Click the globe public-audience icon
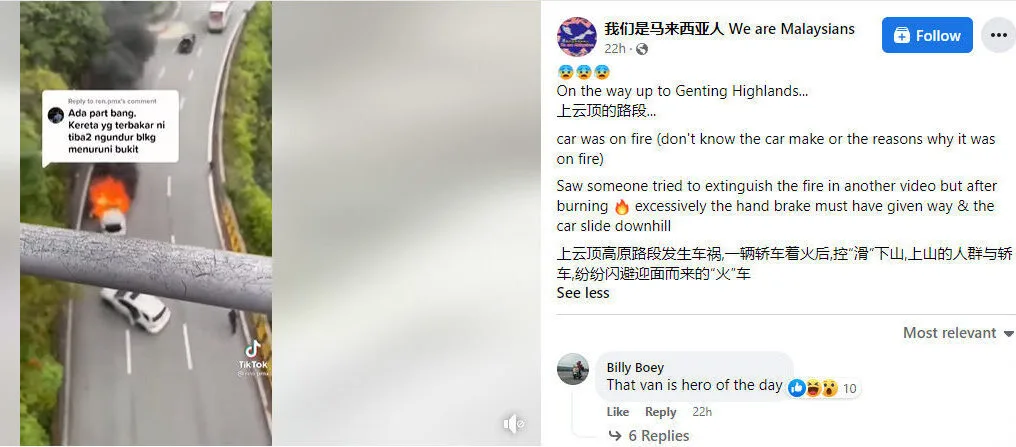 (641, 49)
